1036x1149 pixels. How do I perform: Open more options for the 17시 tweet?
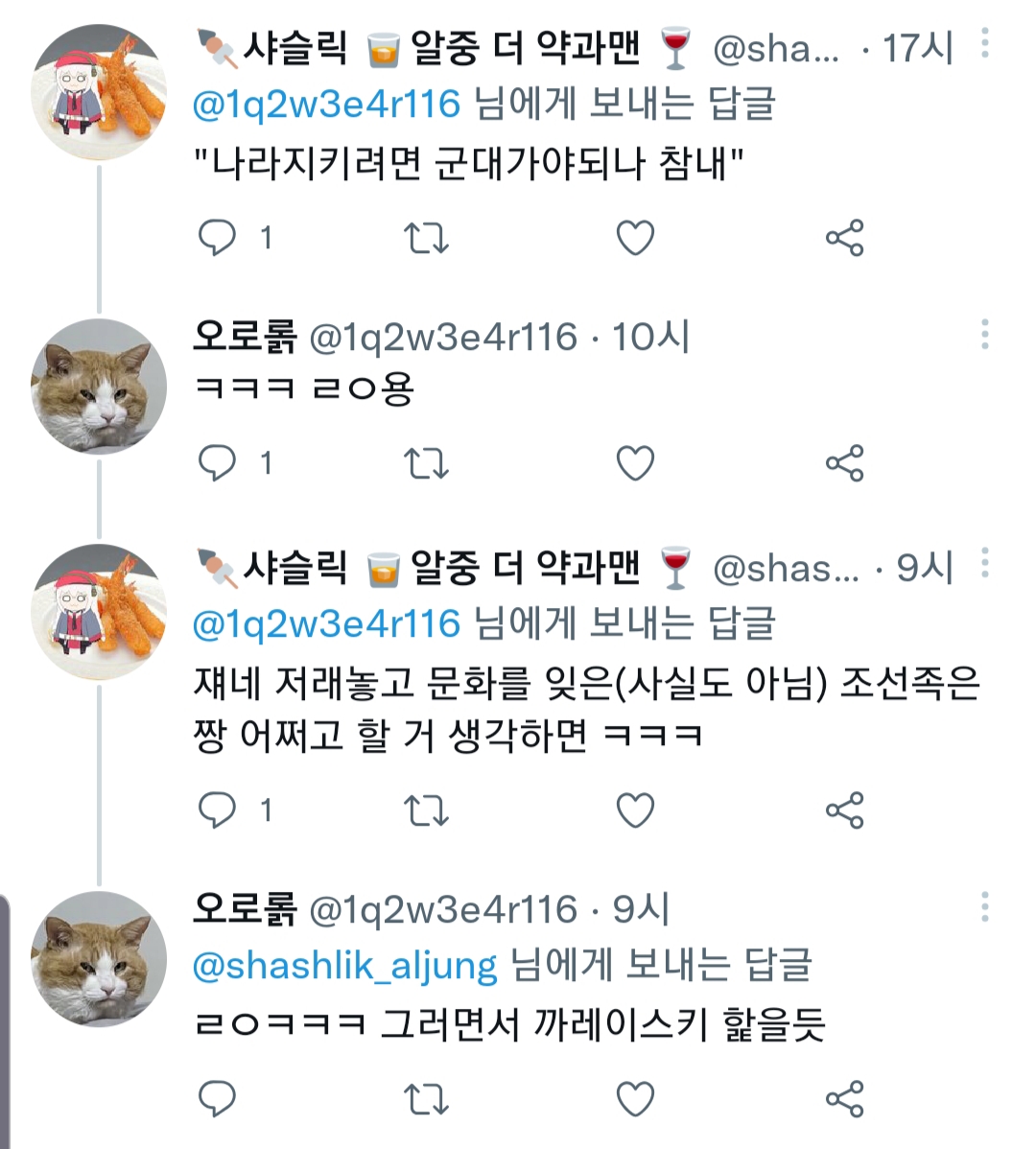point(985,44)
